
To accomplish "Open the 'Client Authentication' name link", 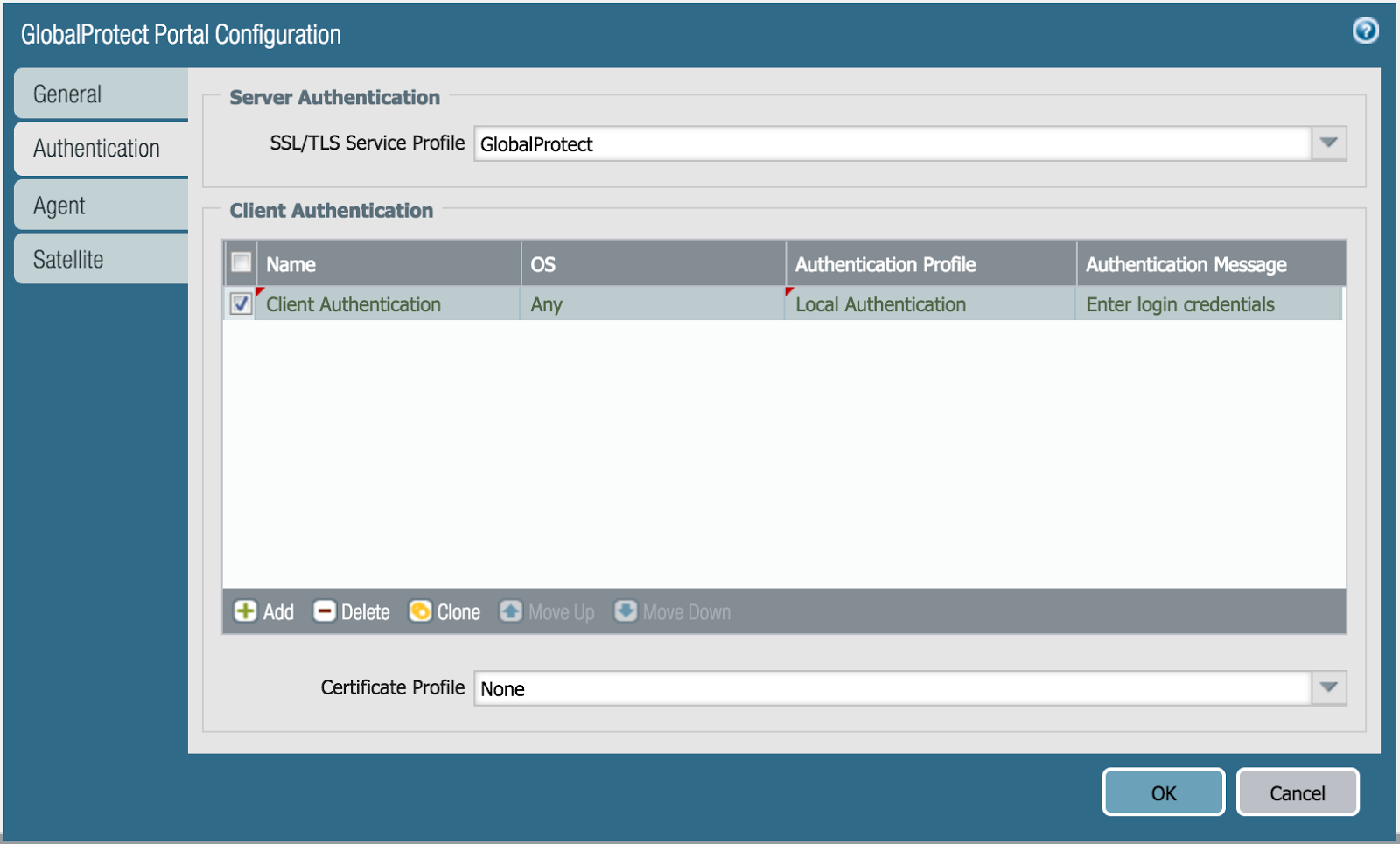I will coord(353,304).
